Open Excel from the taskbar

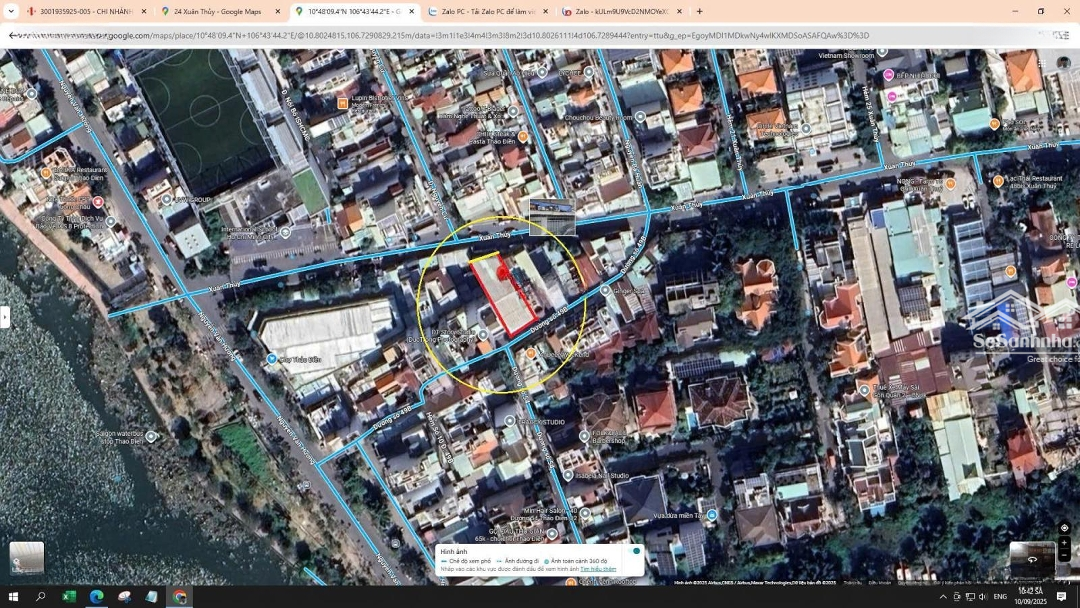click(x=69, y=597)
